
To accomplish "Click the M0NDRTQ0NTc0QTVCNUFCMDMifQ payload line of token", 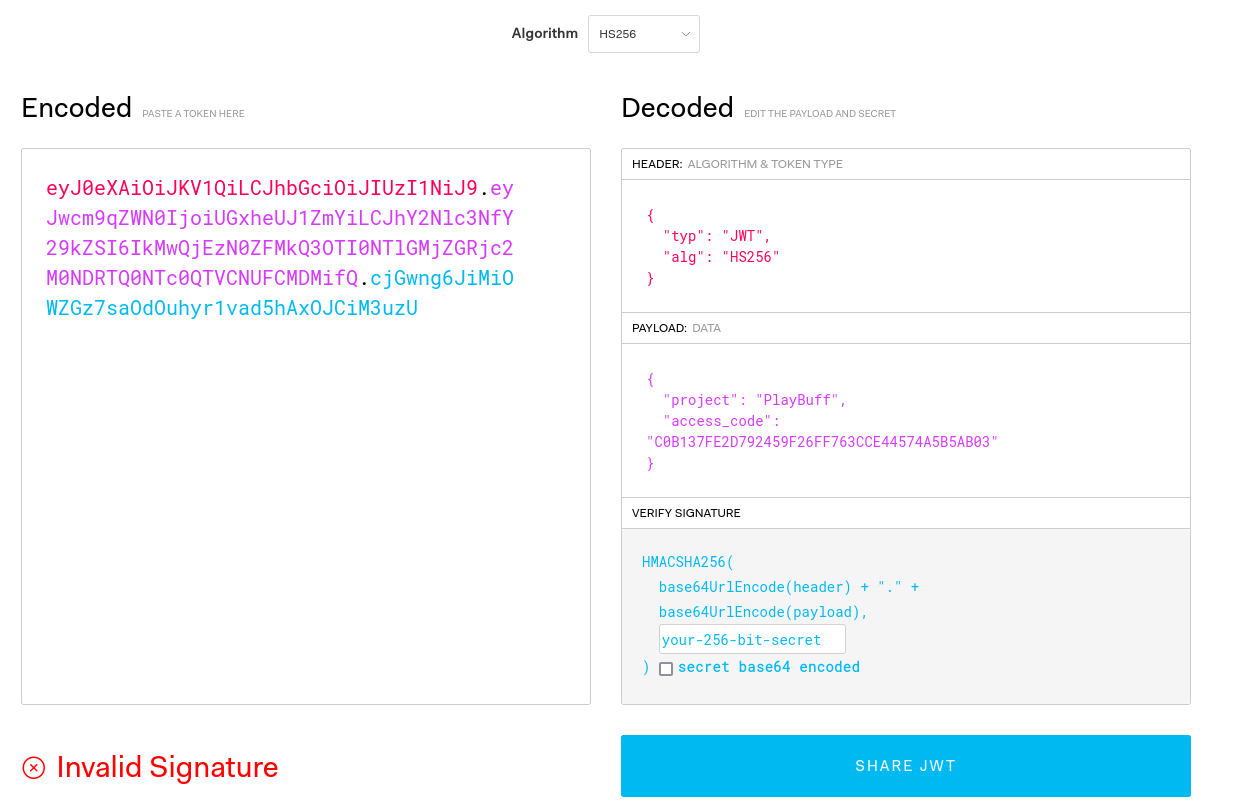I will [202, 278].
